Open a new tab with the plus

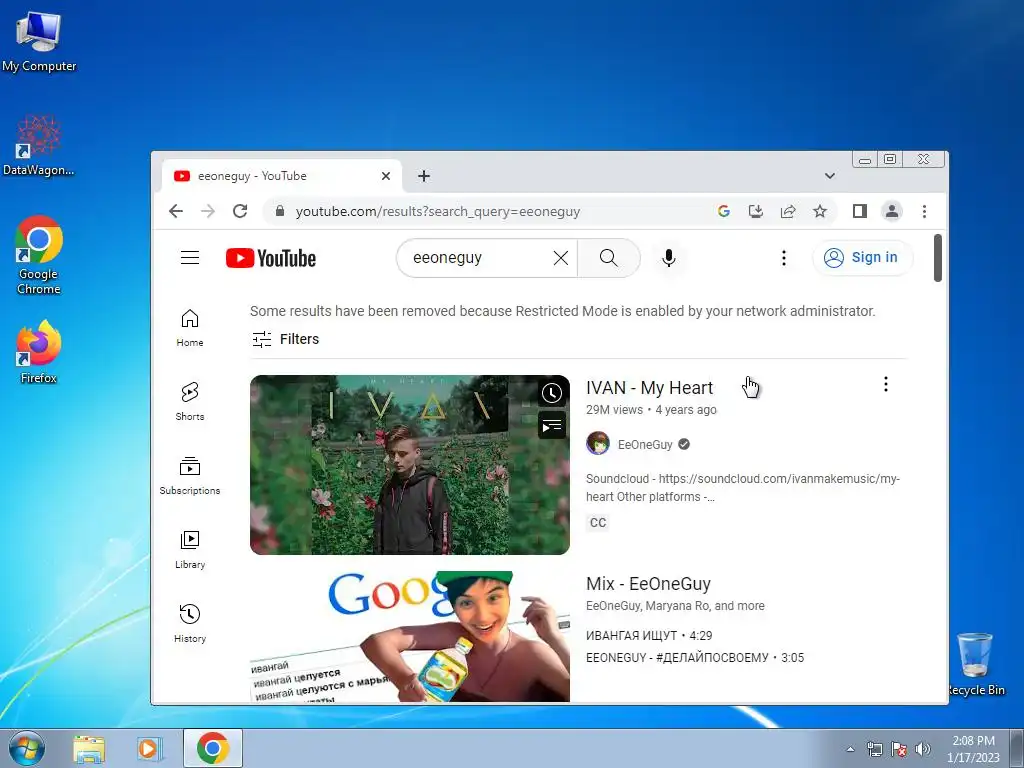424,176
